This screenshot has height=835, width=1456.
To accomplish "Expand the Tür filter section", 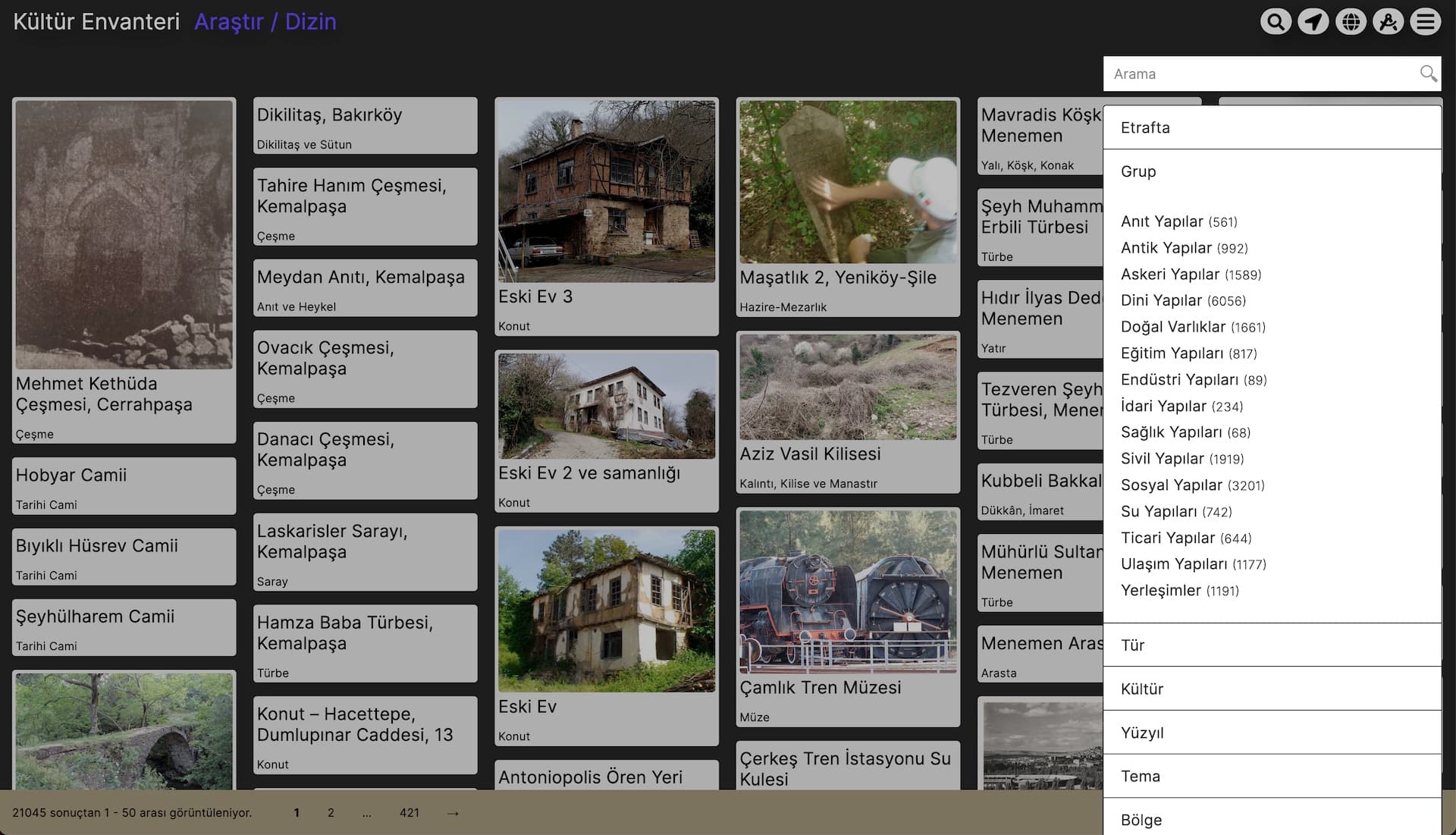I will (1272, 645).
